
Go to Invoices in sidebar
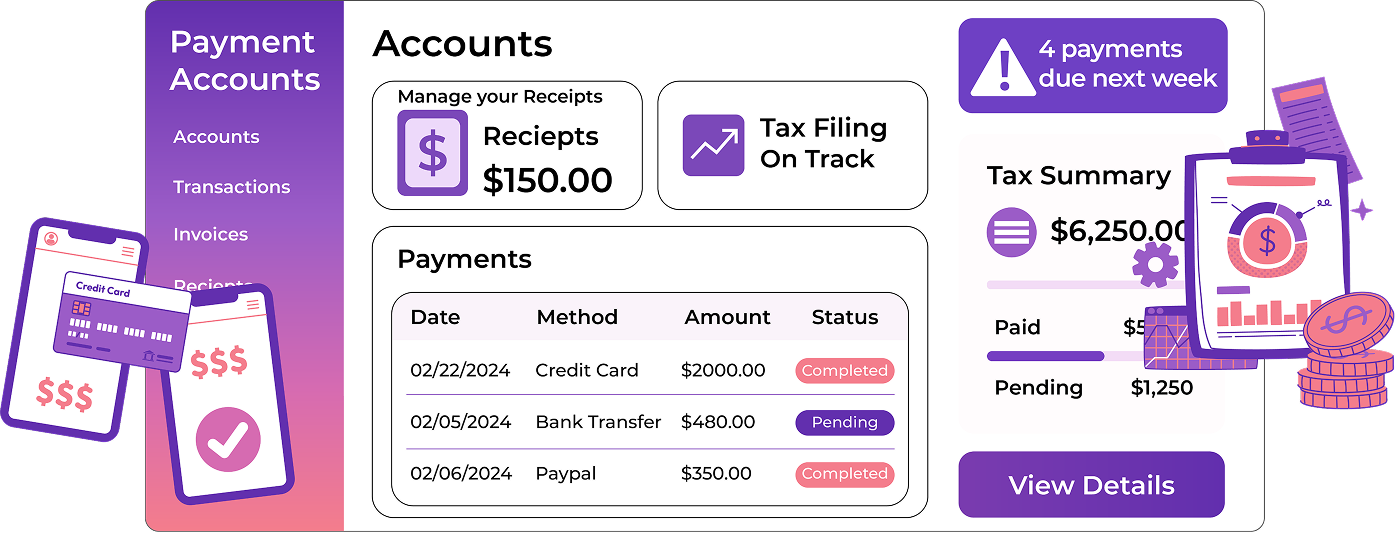pos(210,235)
